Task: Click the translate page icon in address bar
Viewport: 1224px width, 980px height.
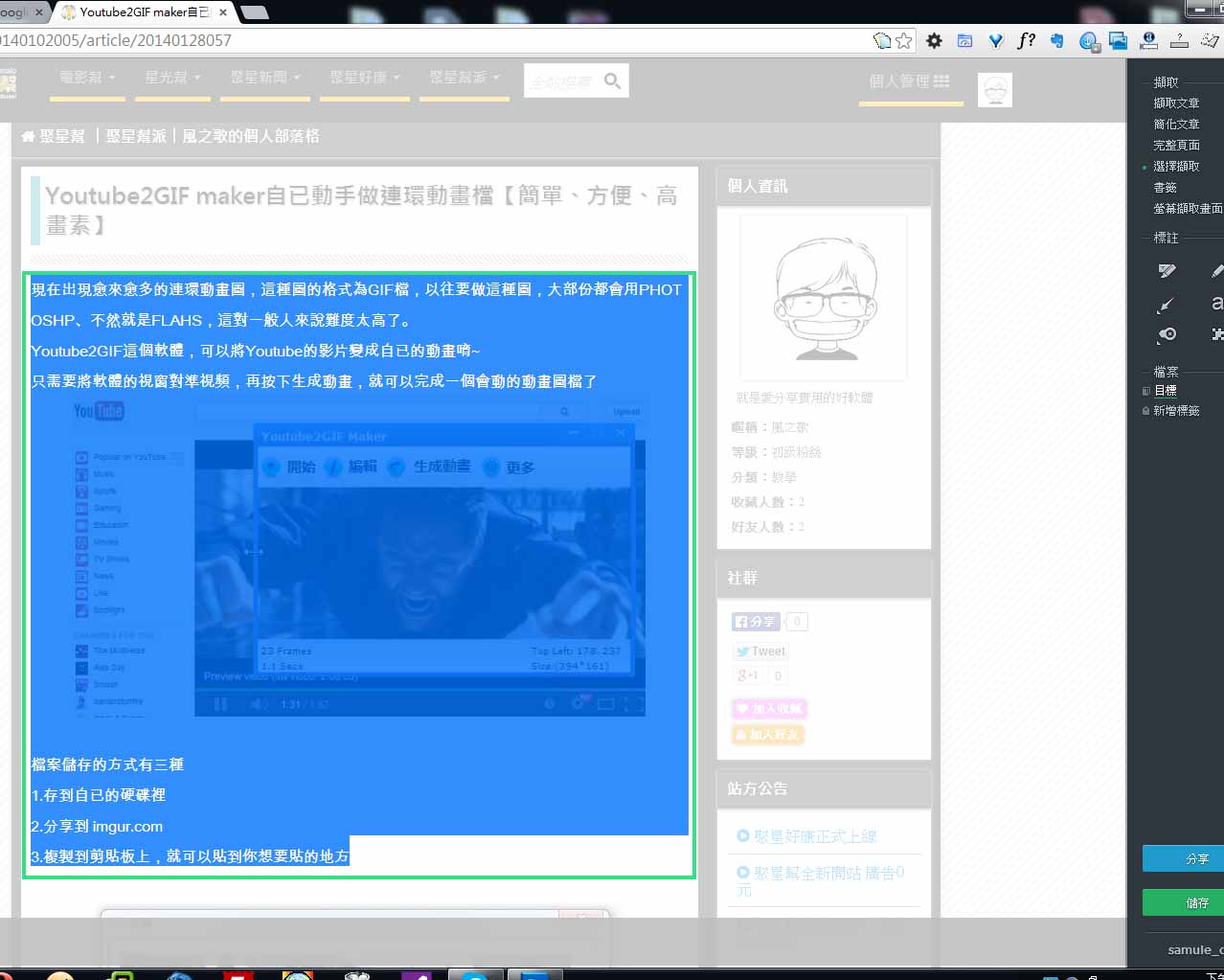Action: (x=882, y=40)
